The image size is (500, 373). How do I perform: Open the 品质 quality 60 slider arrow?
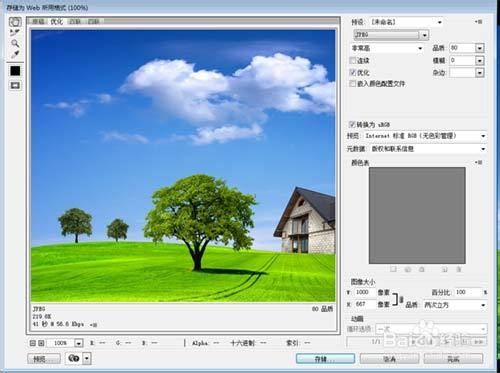[x=479, y=48]
